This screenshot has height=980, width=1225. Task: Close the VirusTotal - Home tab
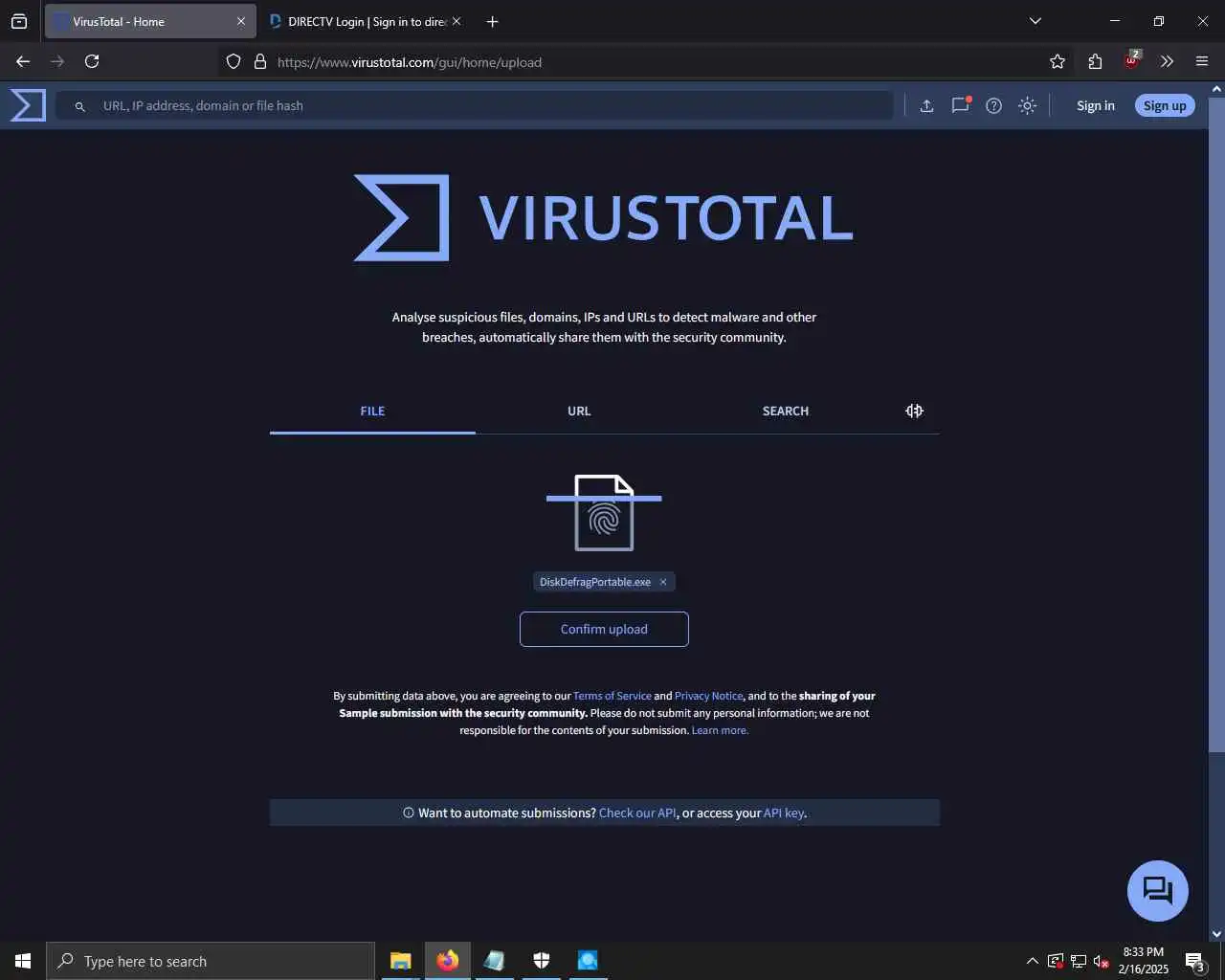[x=241, y=21]
